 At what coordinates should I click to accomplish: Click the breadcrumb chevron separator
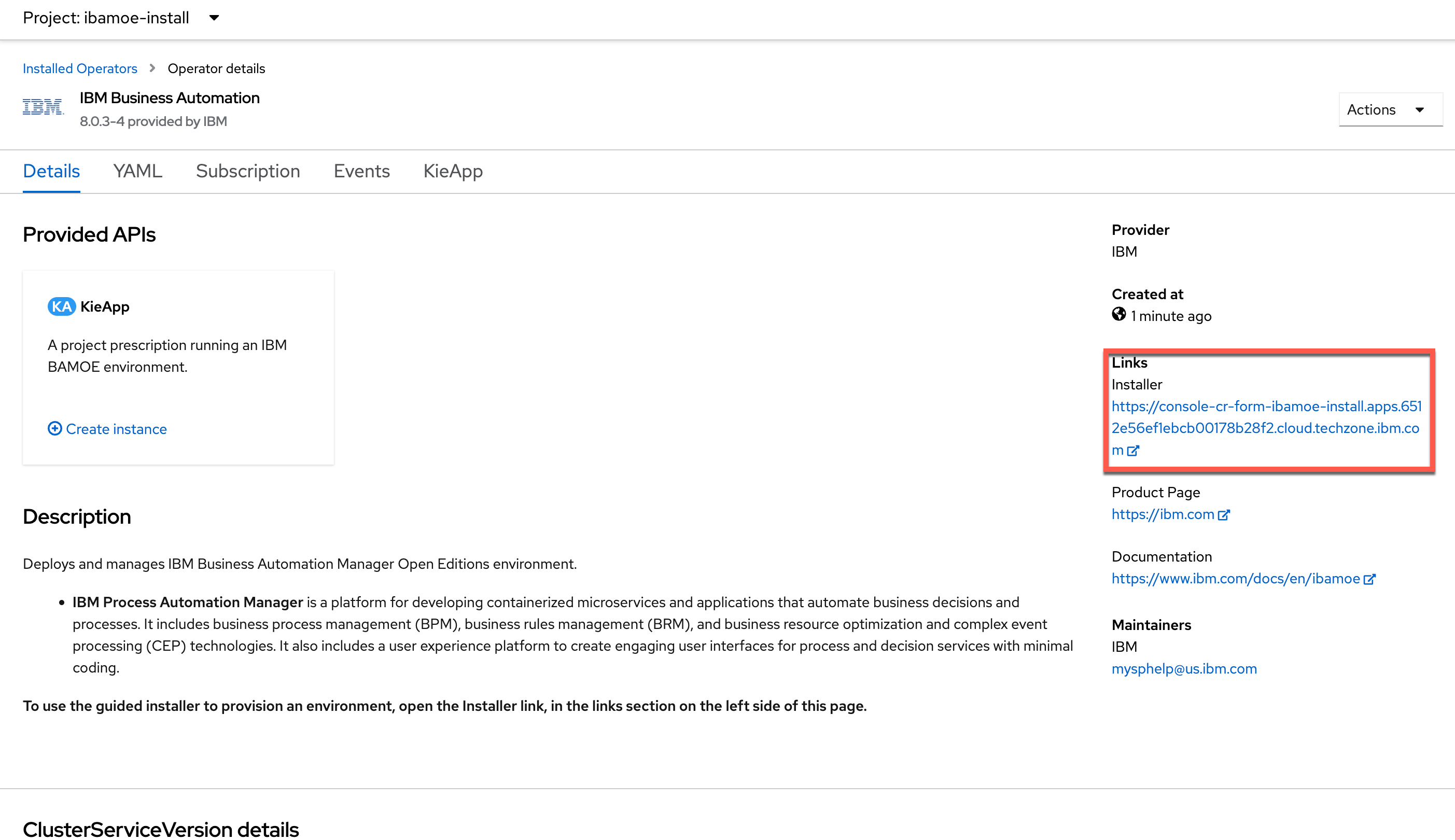(152, 68)
